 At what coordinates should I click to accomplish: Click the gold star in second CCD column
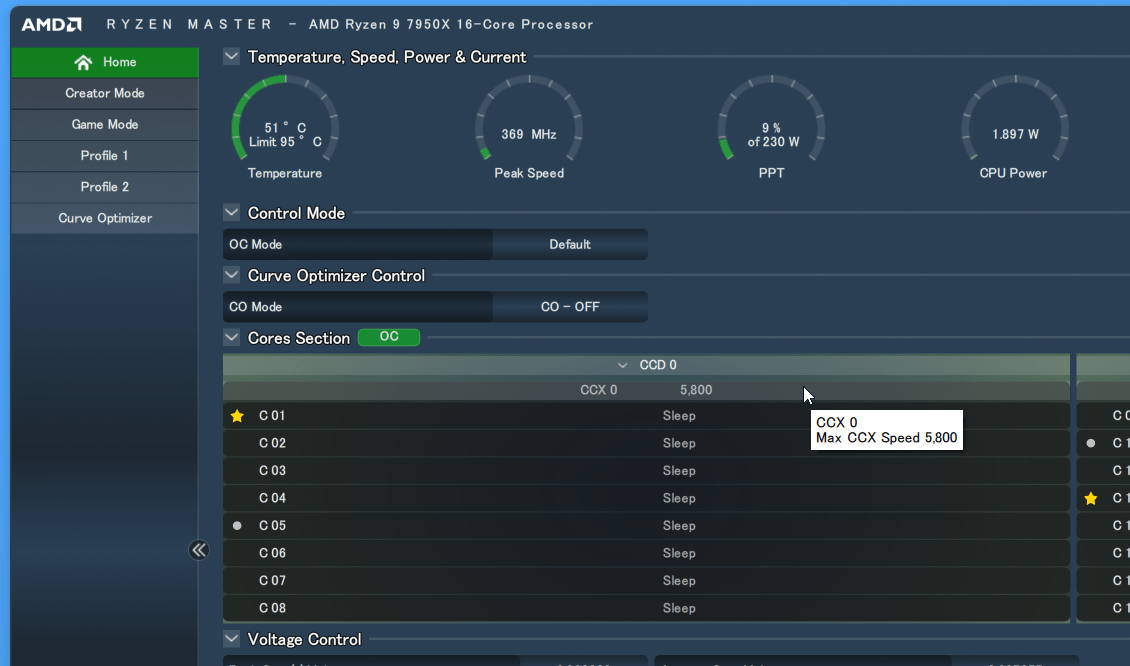(1090, 498)
